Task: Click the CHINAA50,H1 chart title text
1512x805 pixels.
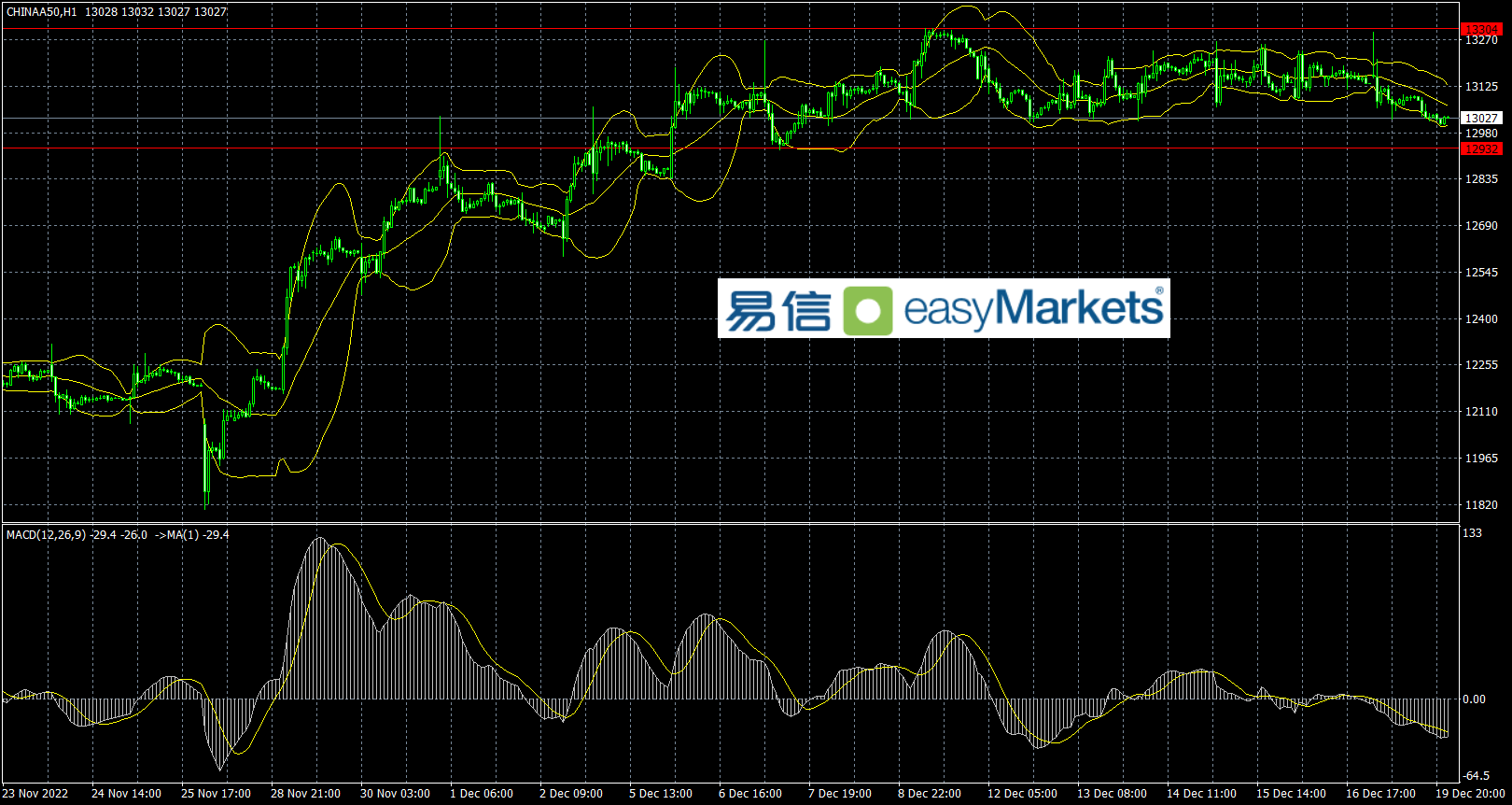Action: pyautogui.click(x=42, y=12)
